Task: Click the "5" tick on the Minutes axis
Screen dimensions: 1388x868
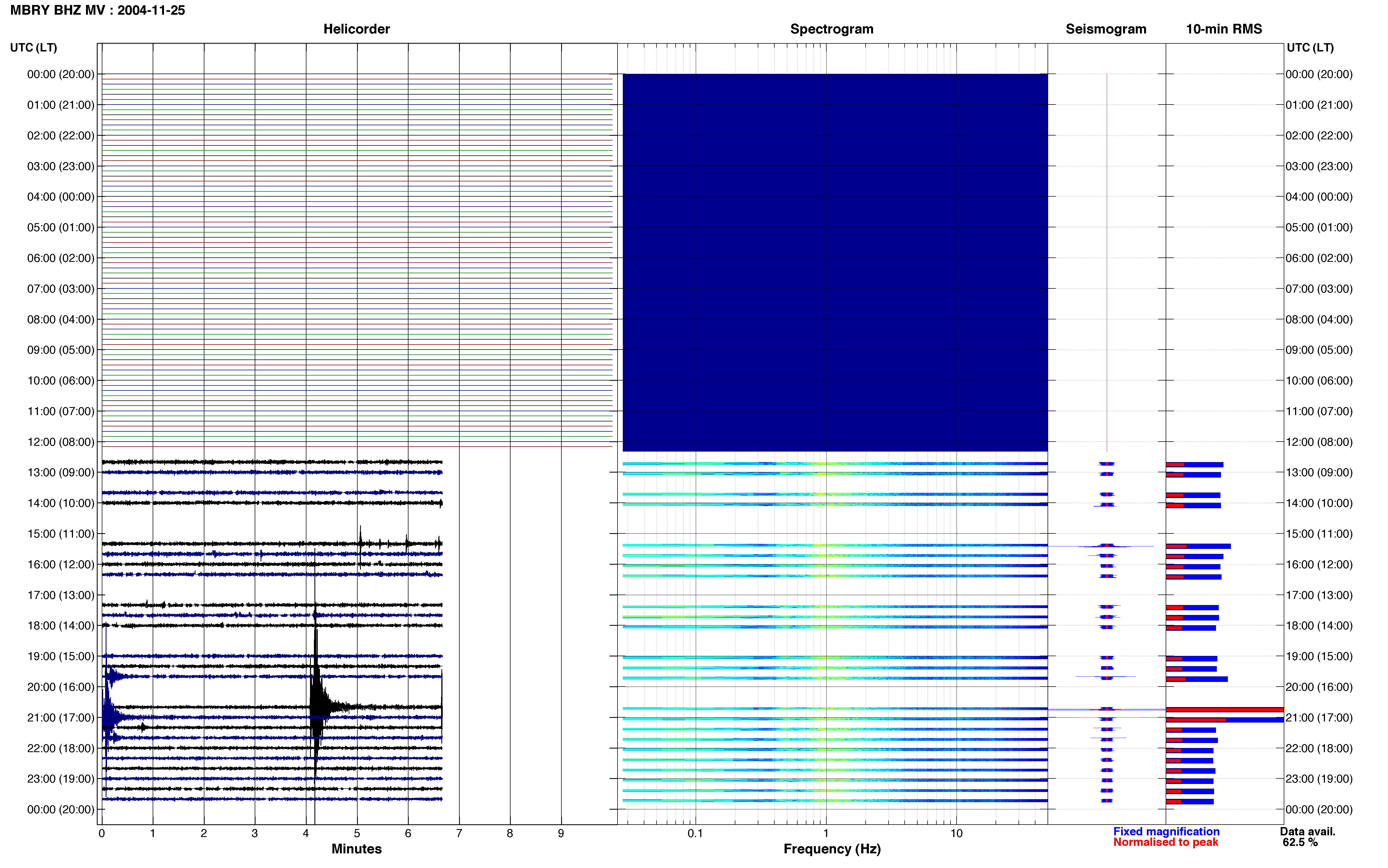Action: coord(357,833)
